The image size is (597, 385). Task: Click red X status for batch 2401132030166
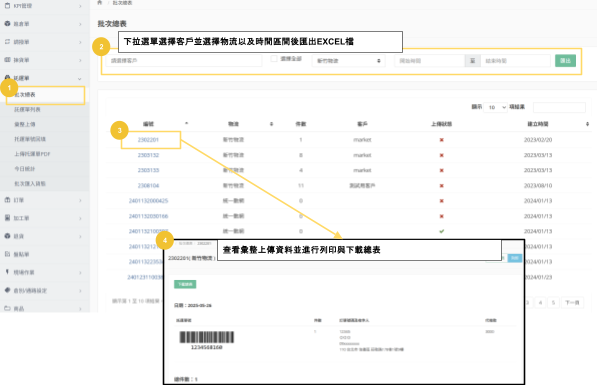442,216
